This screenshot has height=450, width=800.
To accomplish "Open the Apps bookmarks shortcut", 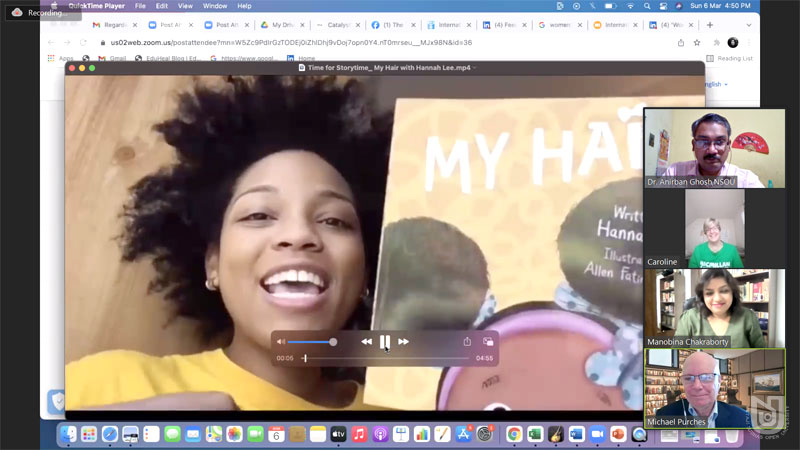I will click(x=61, y=59).
